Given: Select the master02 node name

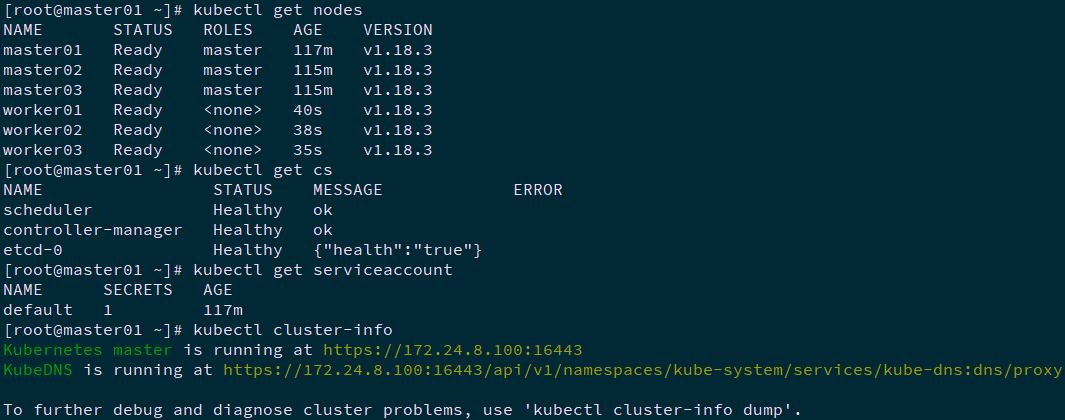Looking at the screenshot, I should [43, 70].
